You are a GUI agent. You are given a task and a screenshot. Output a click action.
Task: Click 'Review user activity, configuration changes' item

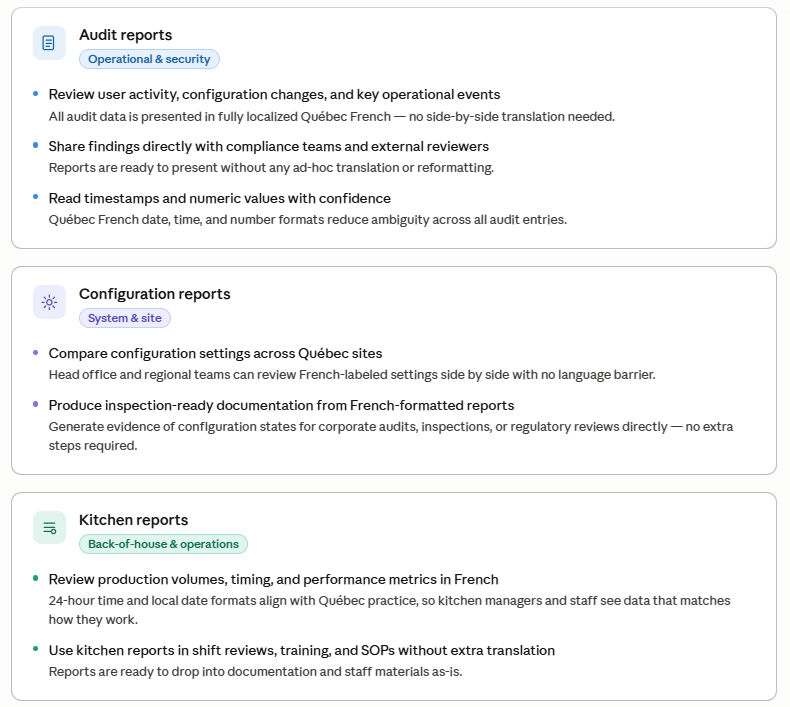click(274, 94)
